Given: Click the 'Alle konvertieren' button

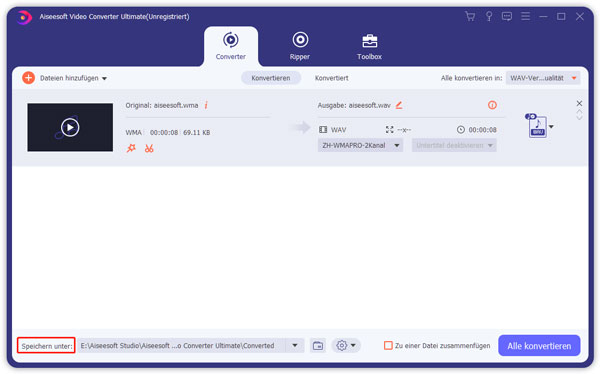Looking at the screenshot, I should [539, 346].
